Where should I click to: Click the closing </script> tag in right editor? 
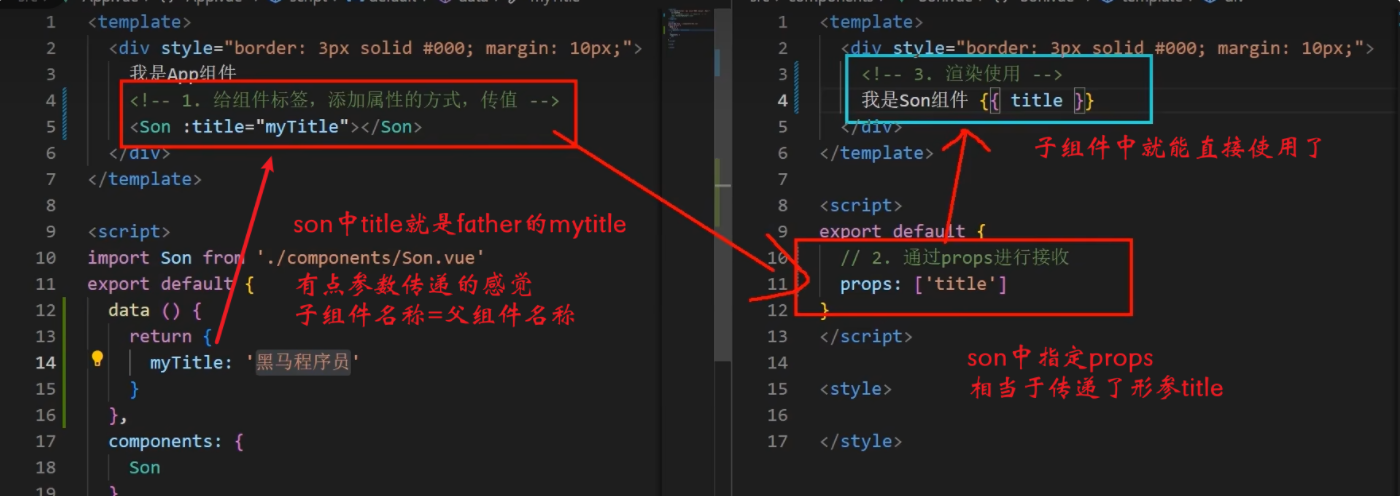865,336
